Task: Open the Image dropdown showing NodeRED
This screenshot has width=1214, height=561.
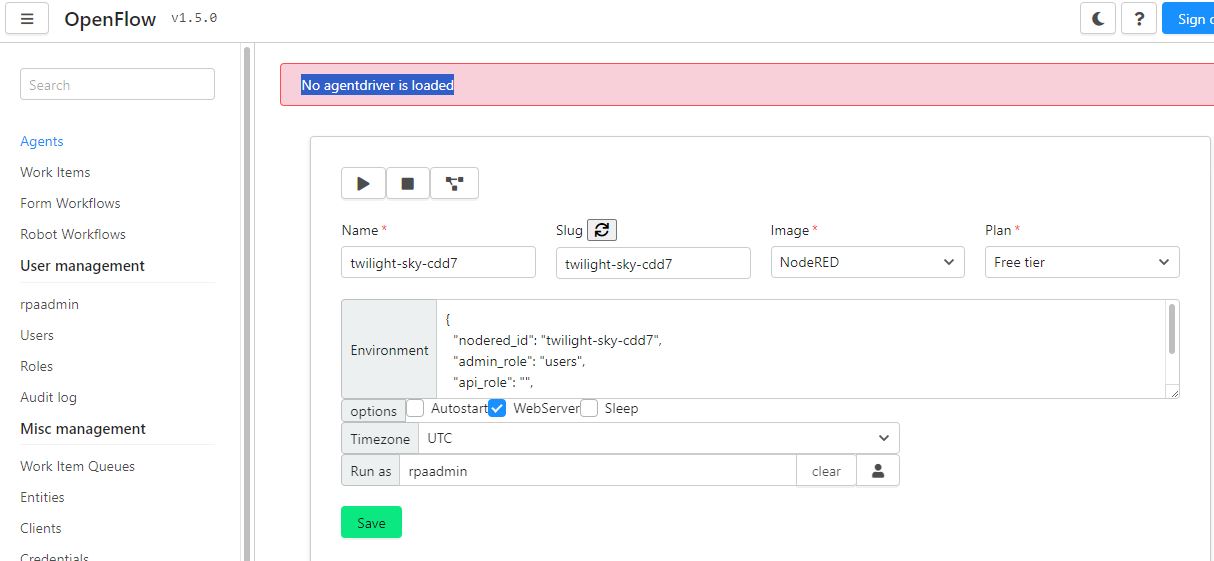Action: [x=868, y=262]
